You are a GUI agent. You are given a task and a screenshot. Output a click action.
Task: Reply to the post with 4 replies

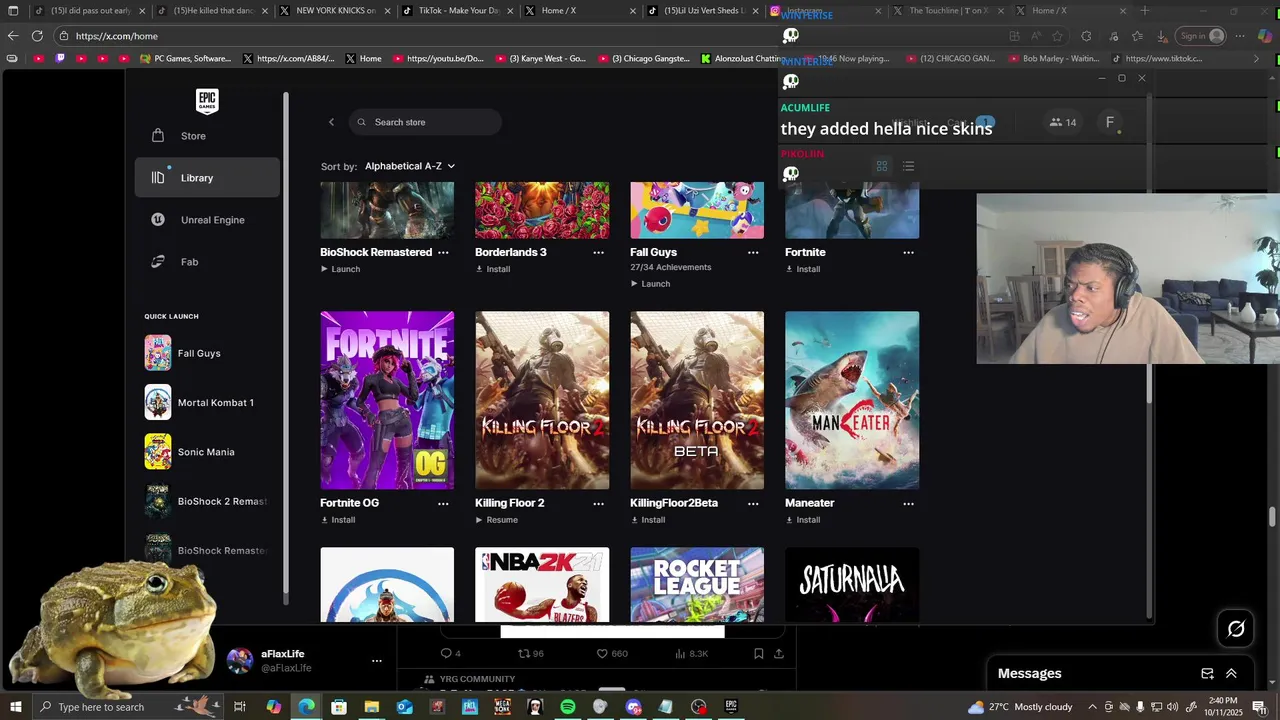[451, 654]
